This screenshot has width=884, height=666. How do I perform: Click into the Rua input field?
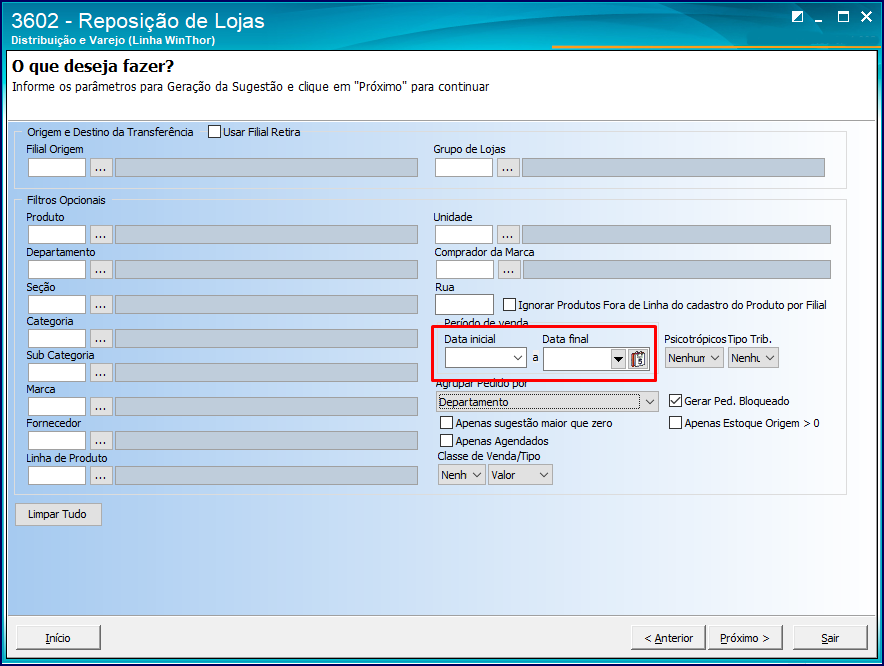click(465, 305)
